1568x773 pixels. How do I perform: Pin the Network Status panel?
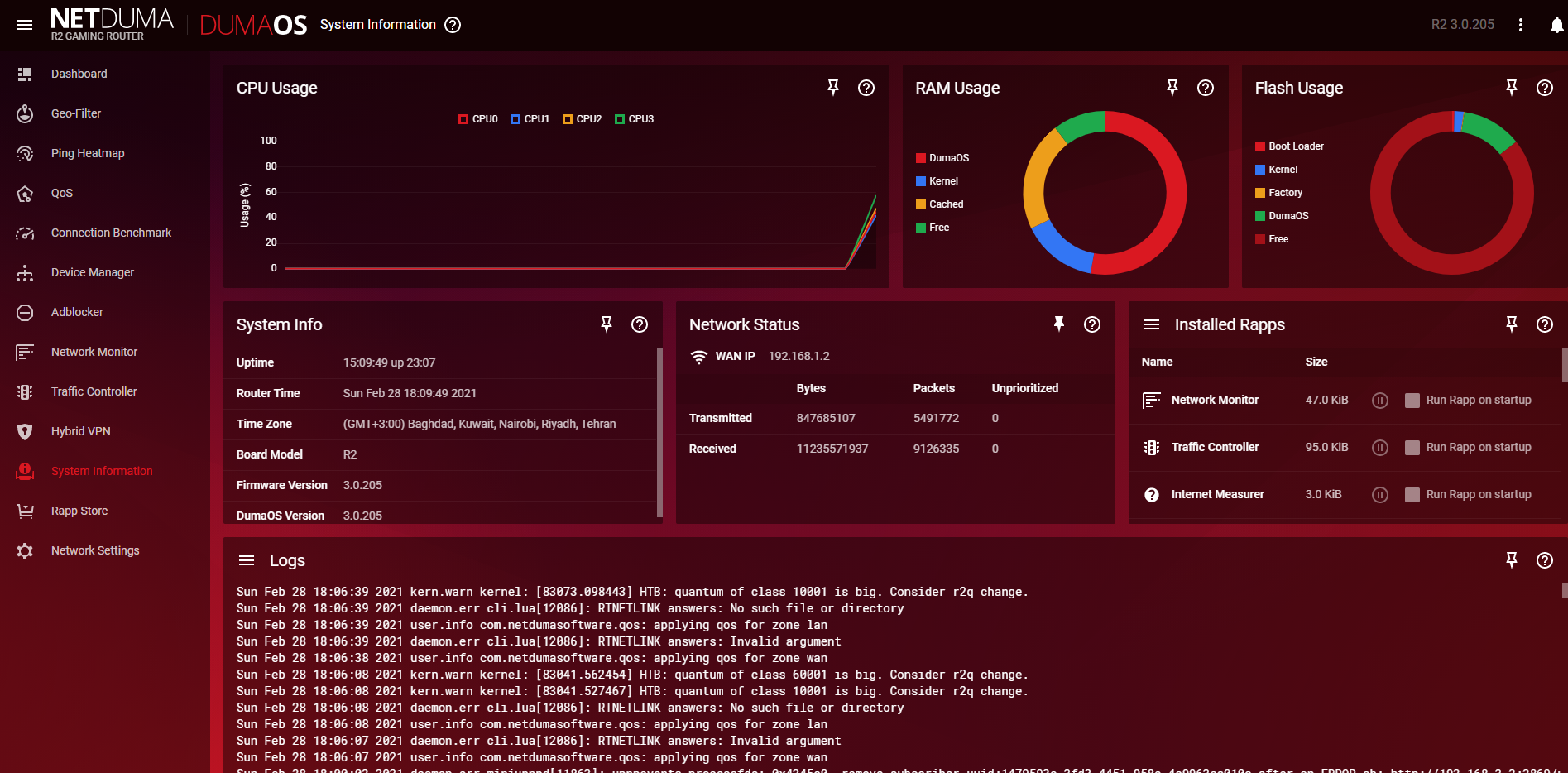pyautogui.click(x=1058, y=324)
